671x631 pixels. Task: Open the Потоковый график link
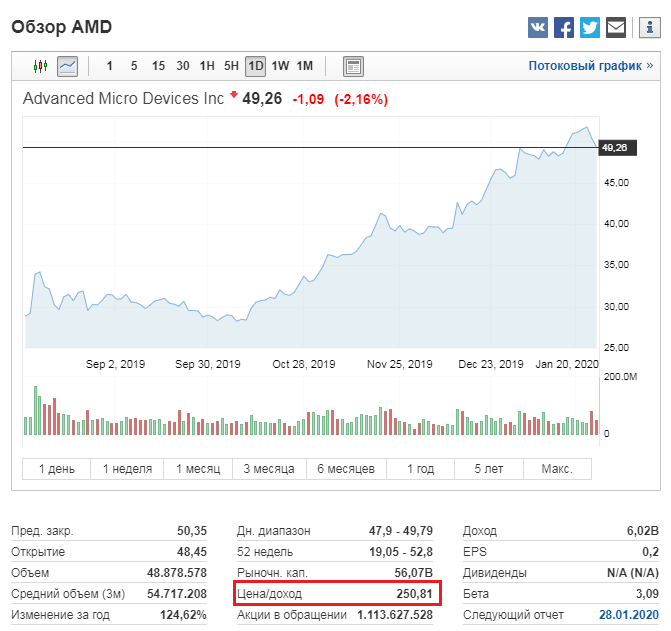pos(591,66)
